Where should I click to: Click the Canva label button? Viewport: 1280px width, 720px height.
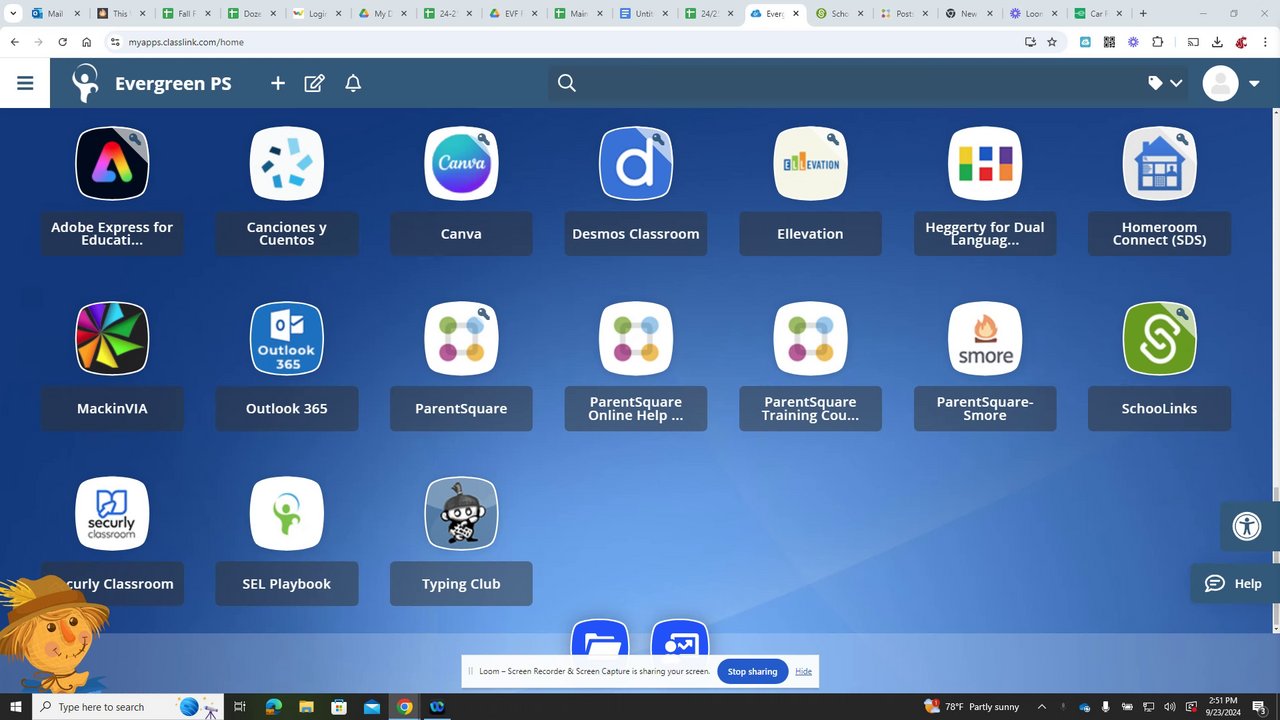[x=461, y=234]
